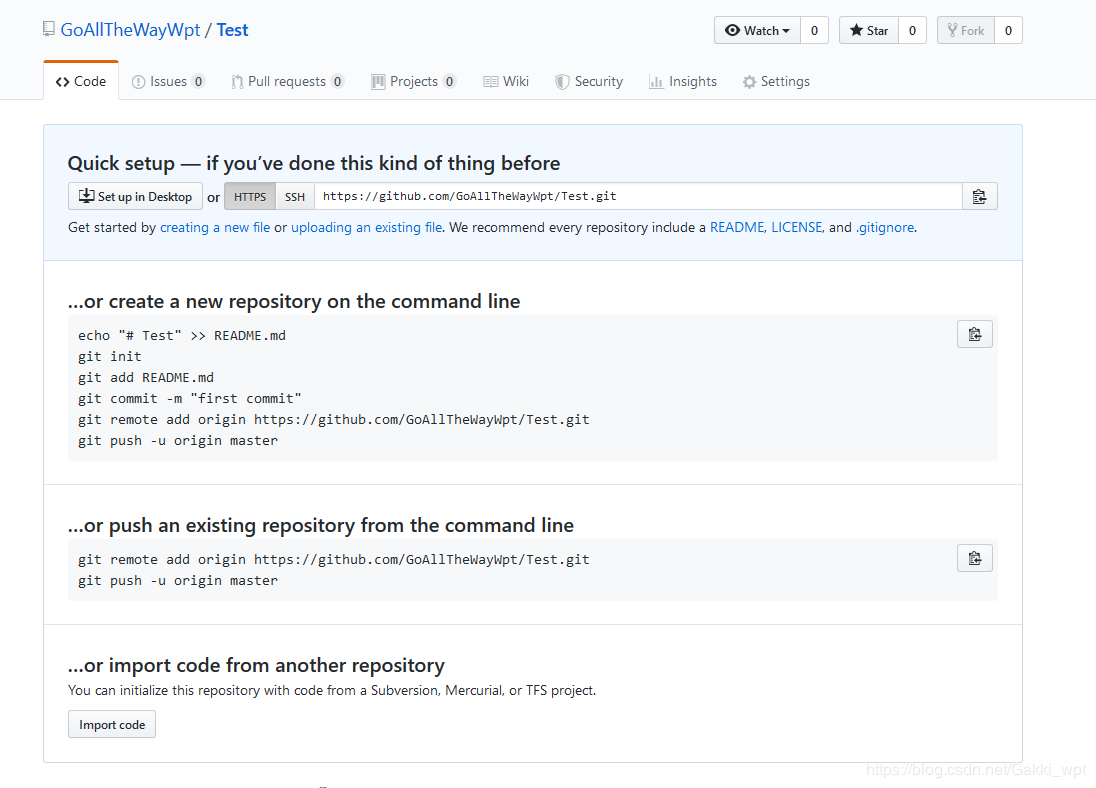Copy the new repository commands clipboard icon

click(x=974, y=334)
